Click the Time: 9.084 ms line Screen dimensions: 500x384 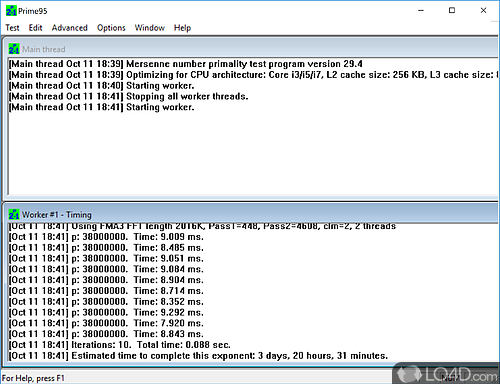106,269
